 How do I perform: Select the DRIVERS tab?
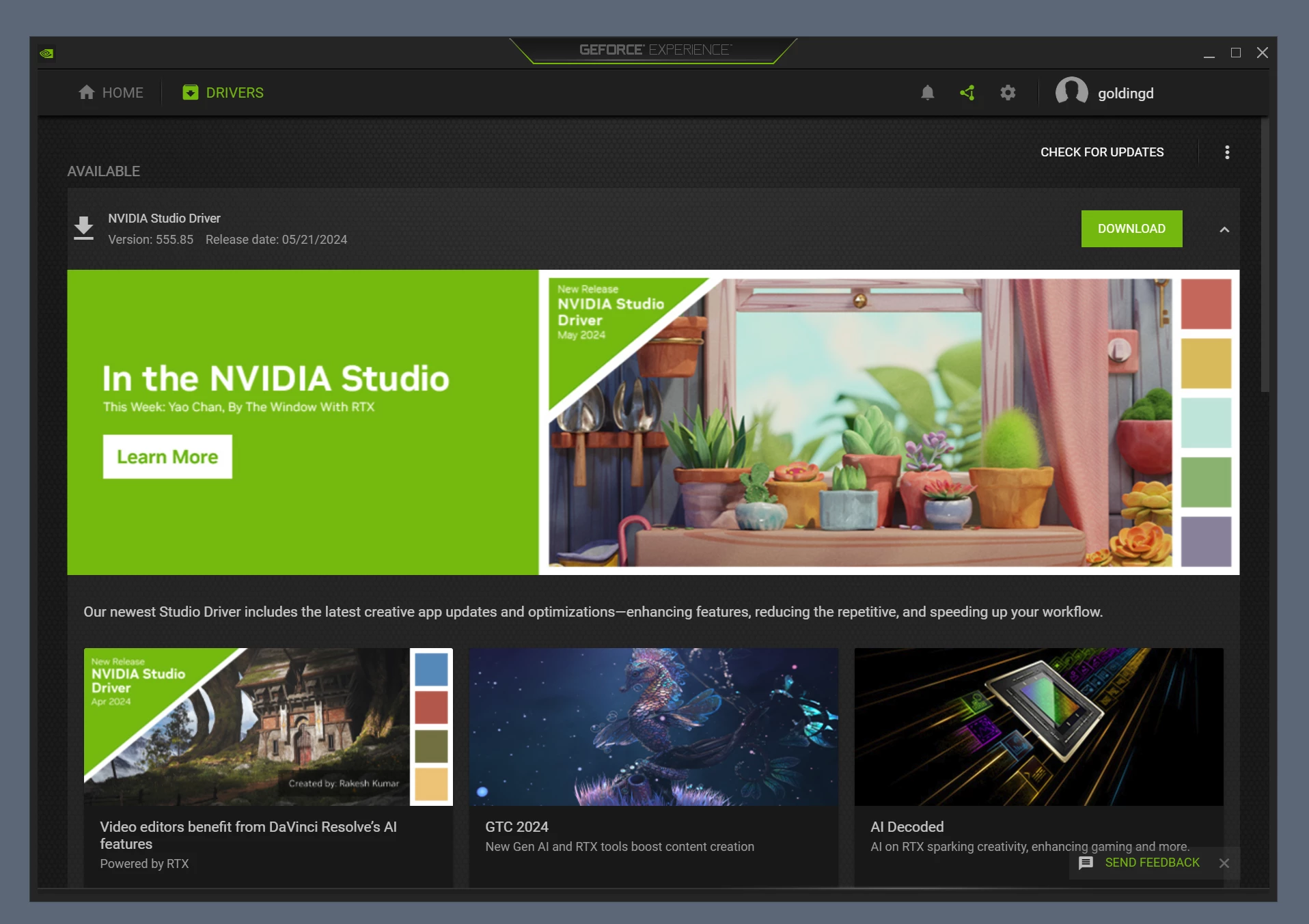[x=223, y=92]
